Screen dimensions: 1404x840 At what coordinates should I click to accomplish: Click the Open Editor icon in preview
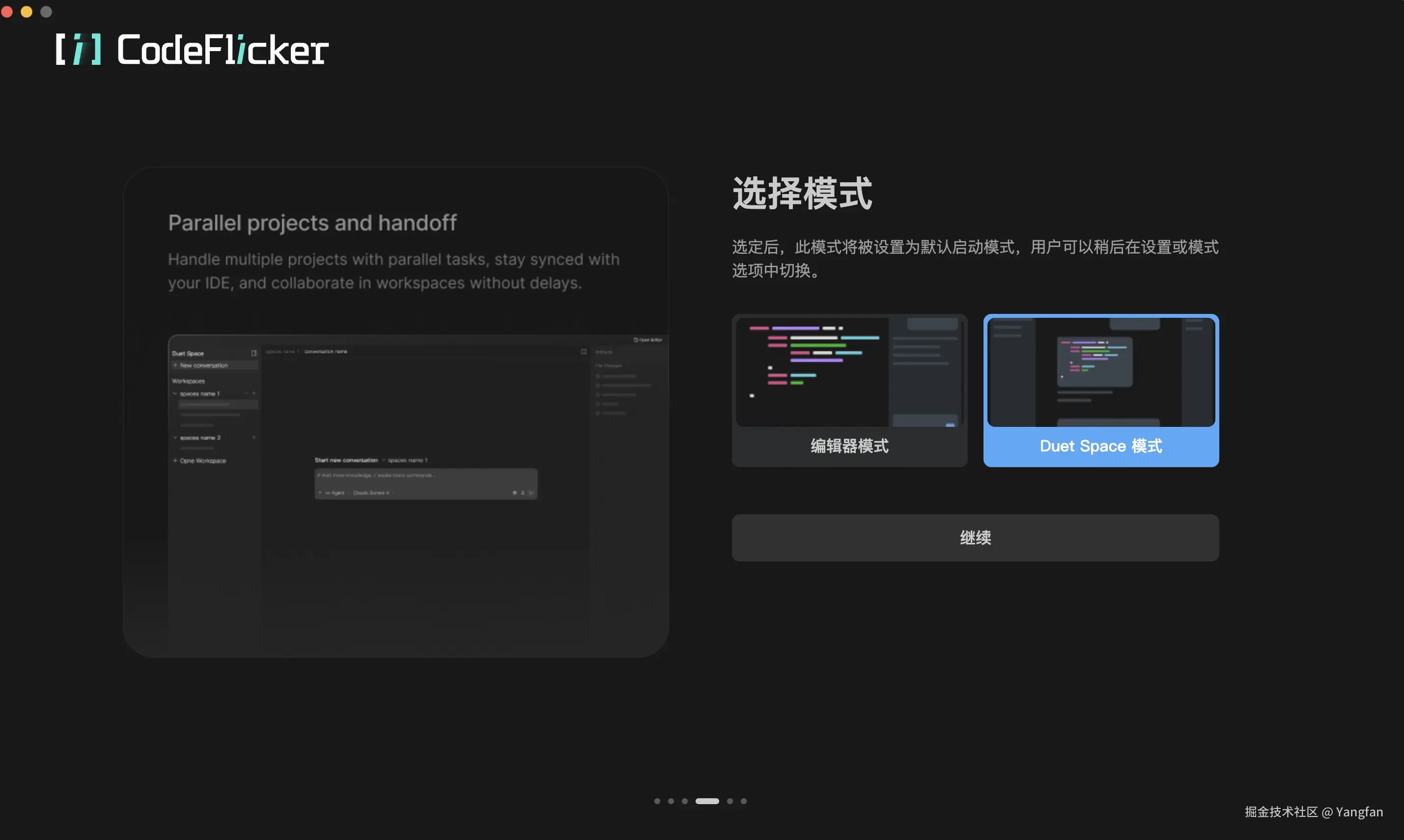(636, 339)
